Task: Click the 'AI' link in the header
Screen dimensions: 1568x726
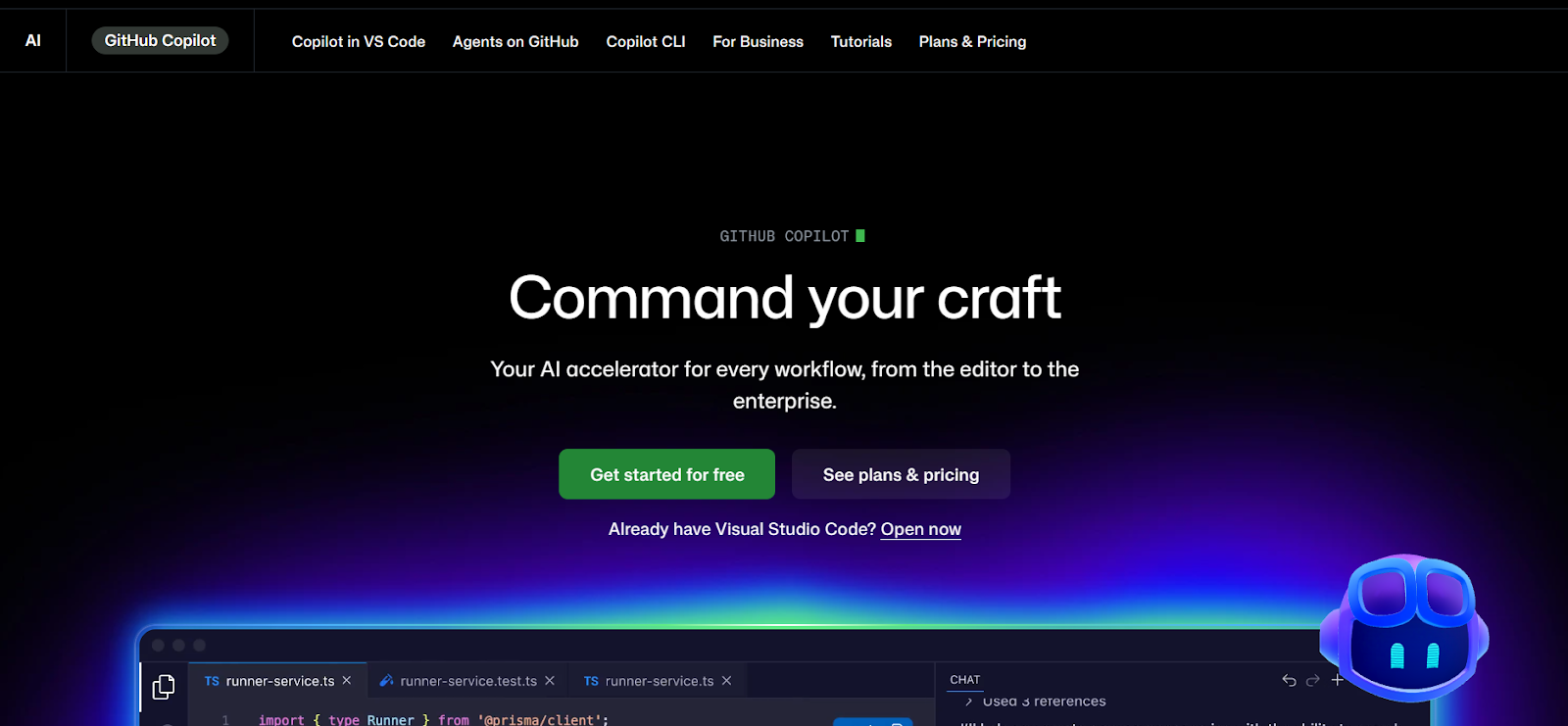Action: [33, 40]
